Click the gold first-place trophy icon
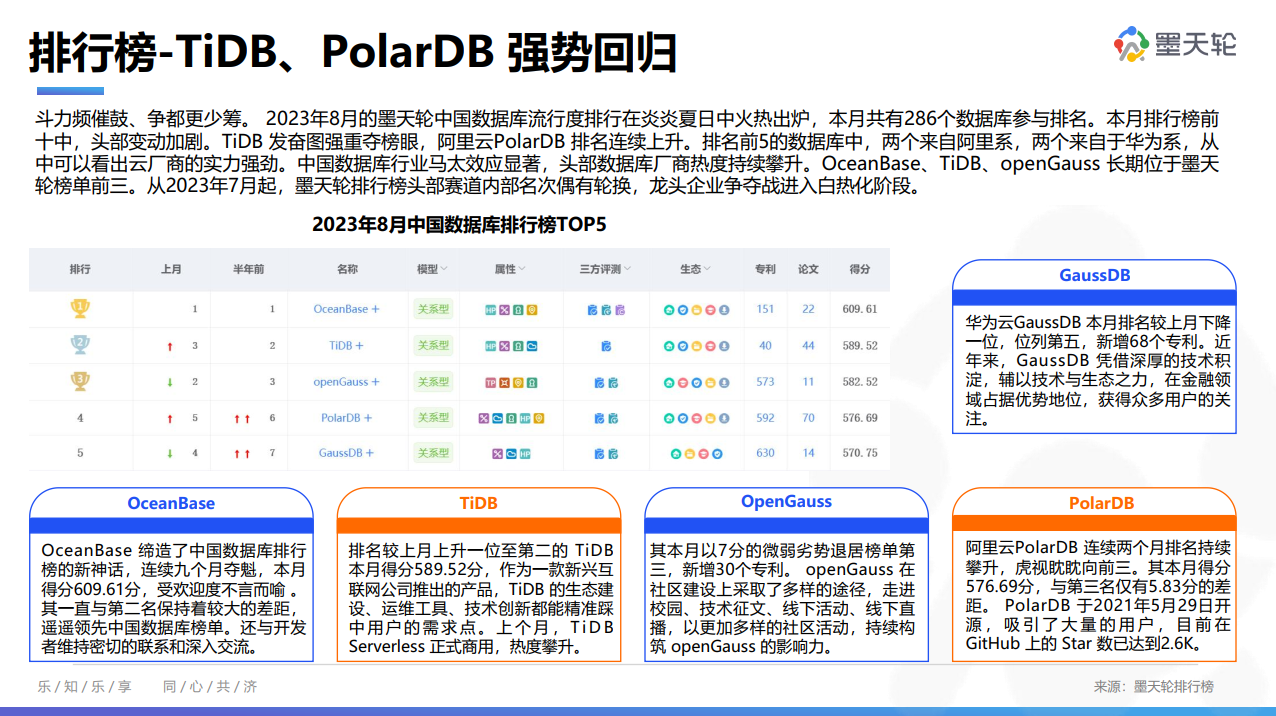1276x716 pixels. coord(79,309)
